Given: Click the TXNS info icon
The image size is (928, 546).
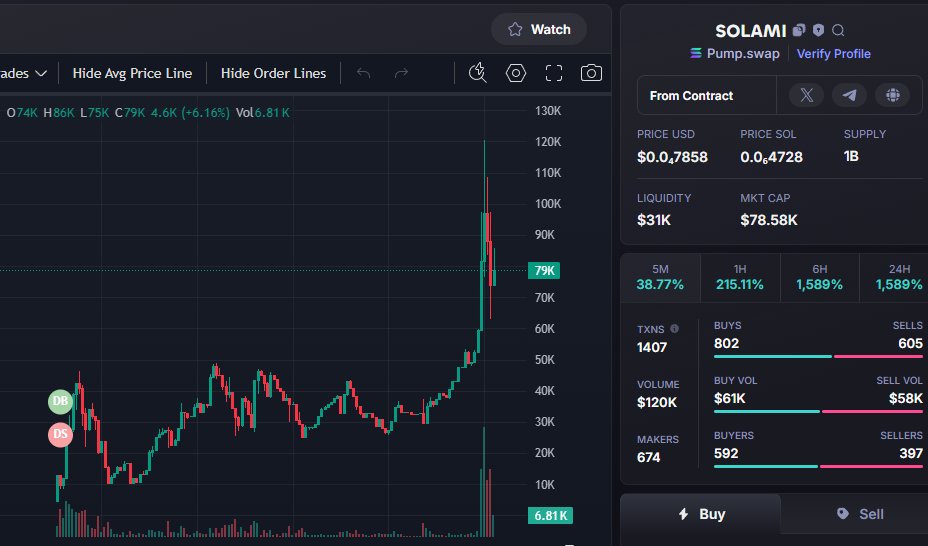Looking at the screenshot, I should [x=674, y=329].
